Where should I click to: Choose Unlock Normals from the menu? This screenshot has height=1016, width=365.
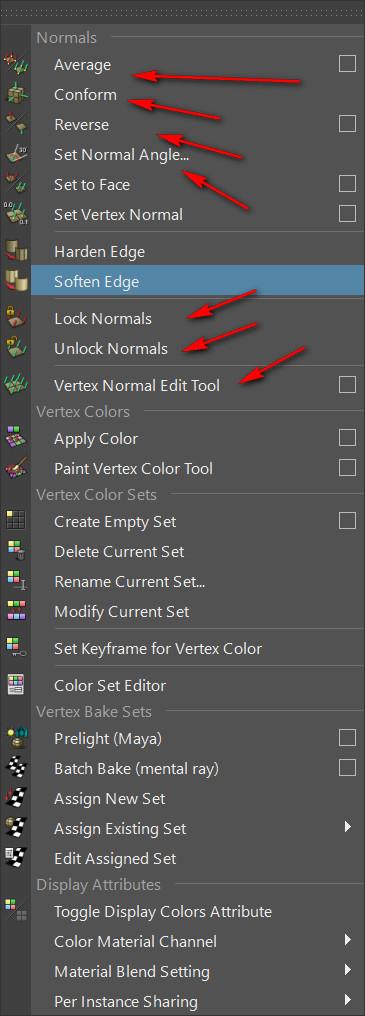click(111, 349)
